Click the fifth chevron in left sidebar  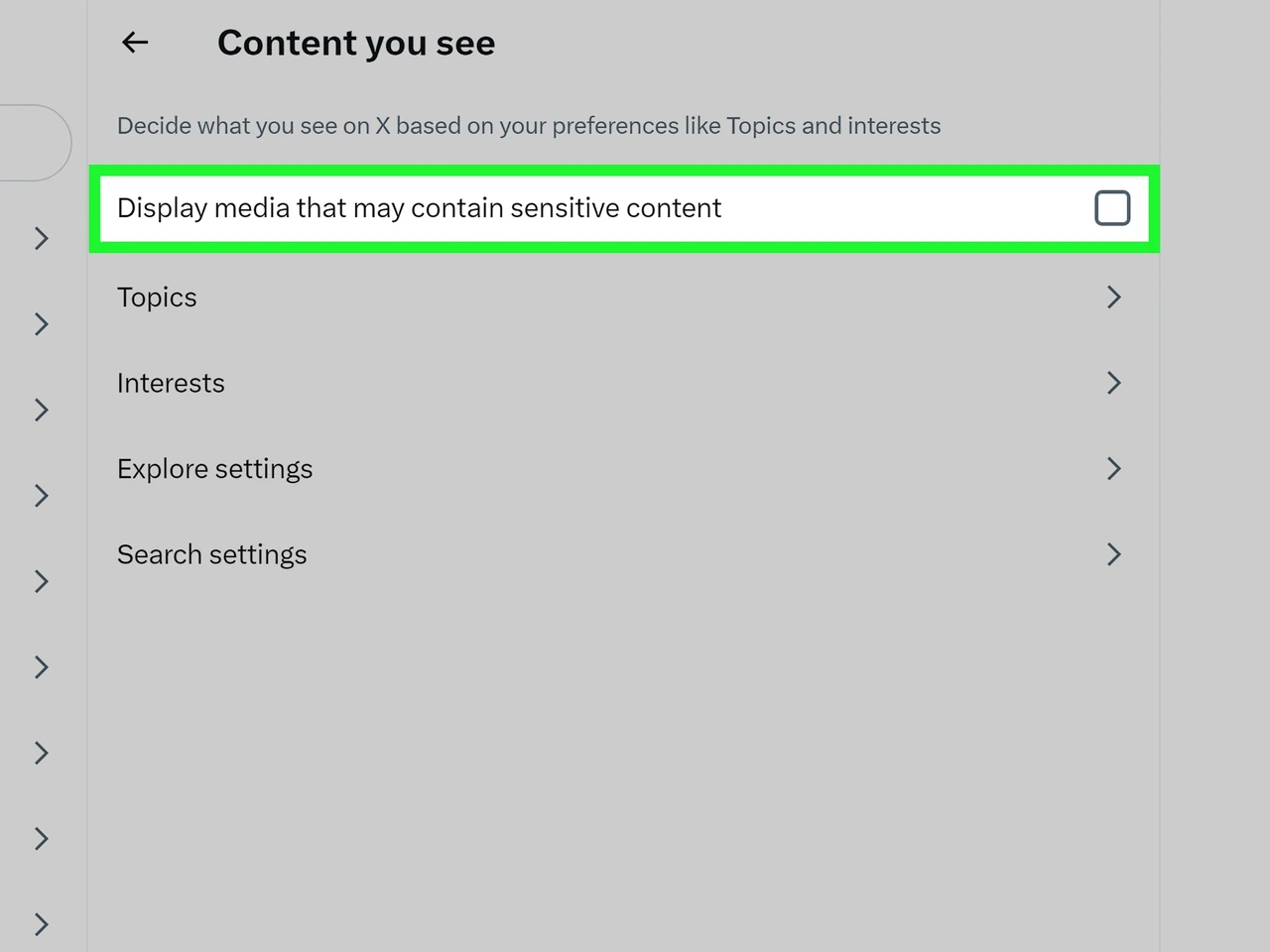(42, 581)
